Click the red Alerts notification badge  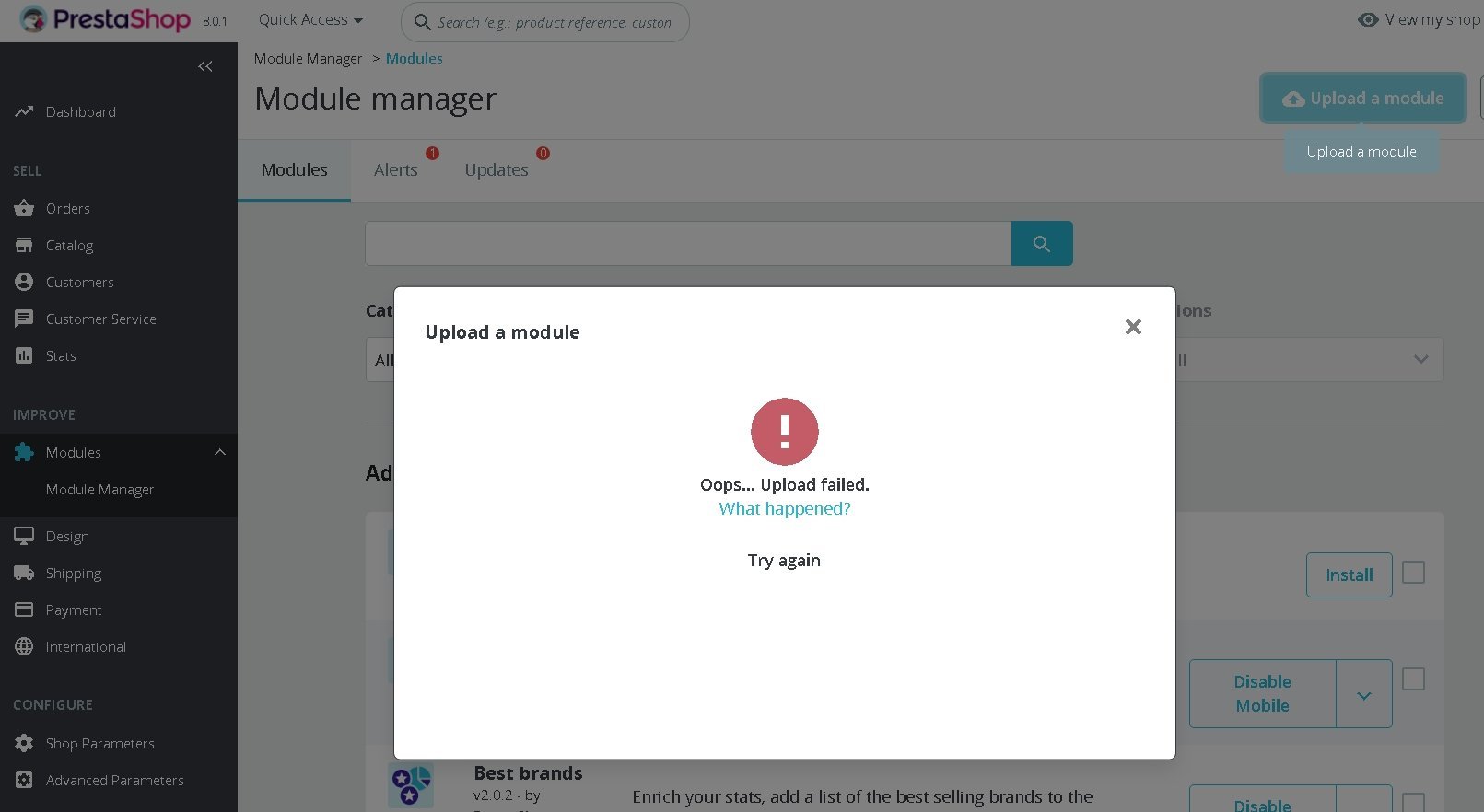coord(432,153)
